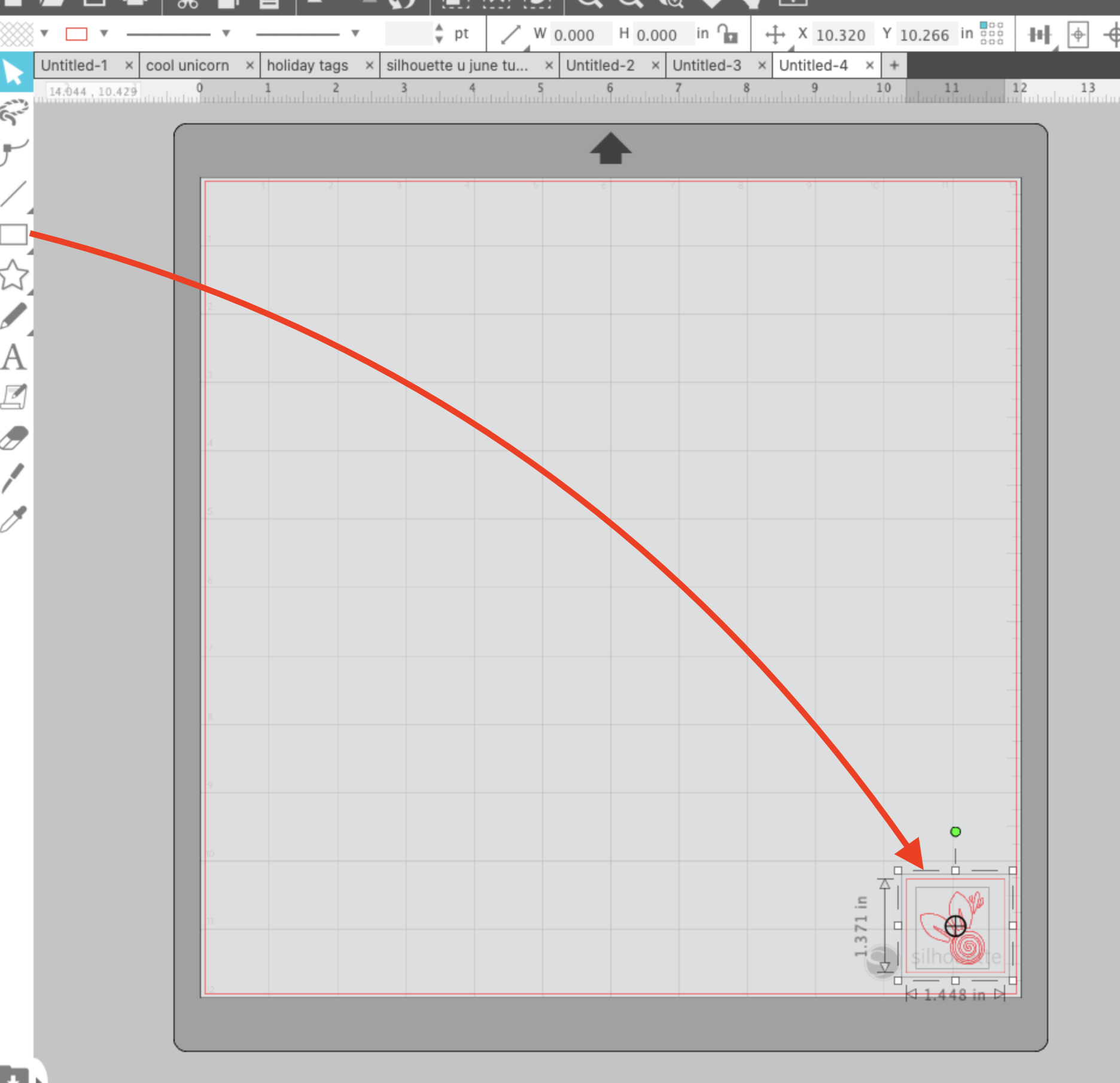Close the cool unicorn tab
This screenshot has width=1120, height=1083.
[250, 65]
